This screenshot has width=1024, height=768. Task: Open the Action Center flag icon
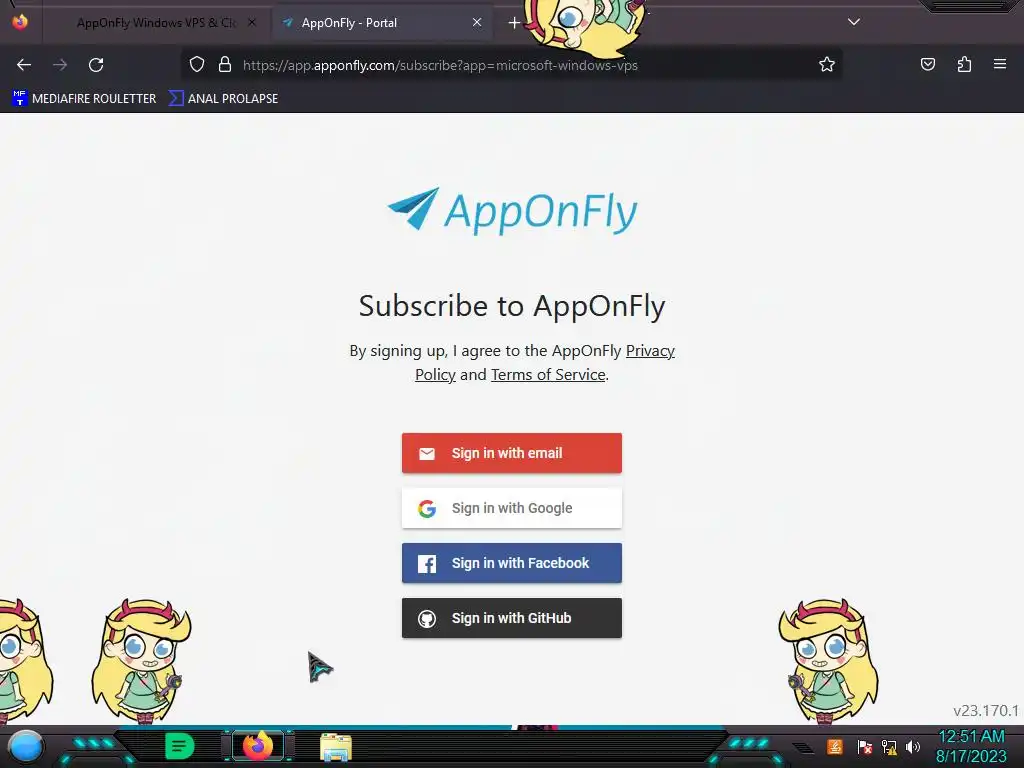coord(865,746)
